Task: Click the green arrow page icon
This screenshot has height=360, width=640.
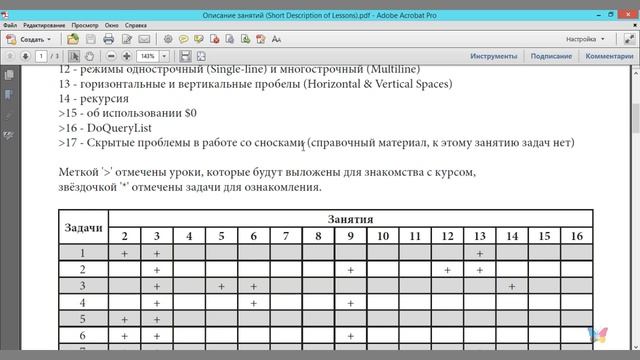Action: pos(245,39)
